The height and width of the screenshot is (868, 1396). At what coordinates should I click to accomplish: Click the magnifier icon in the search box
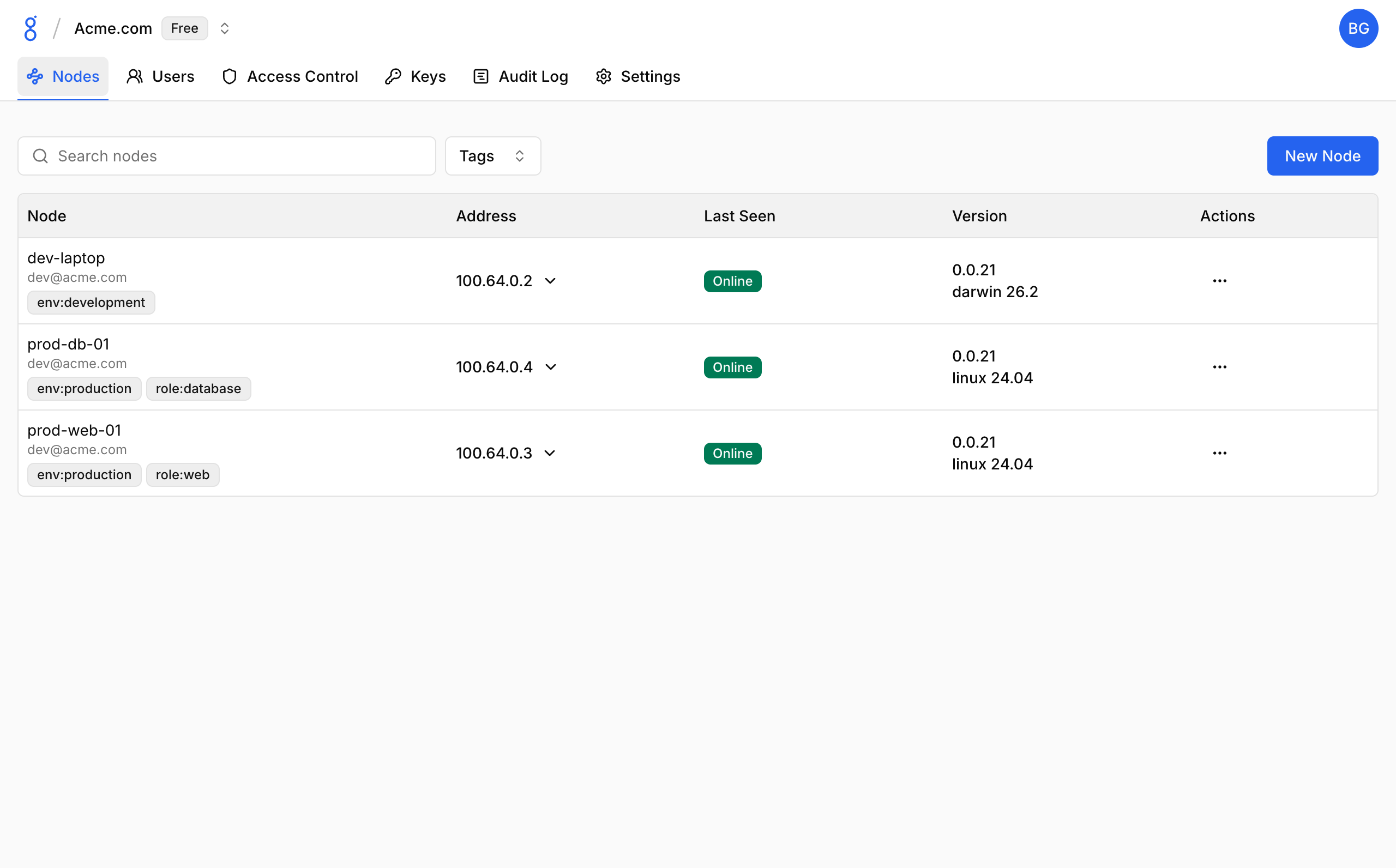tap(40, 156)
